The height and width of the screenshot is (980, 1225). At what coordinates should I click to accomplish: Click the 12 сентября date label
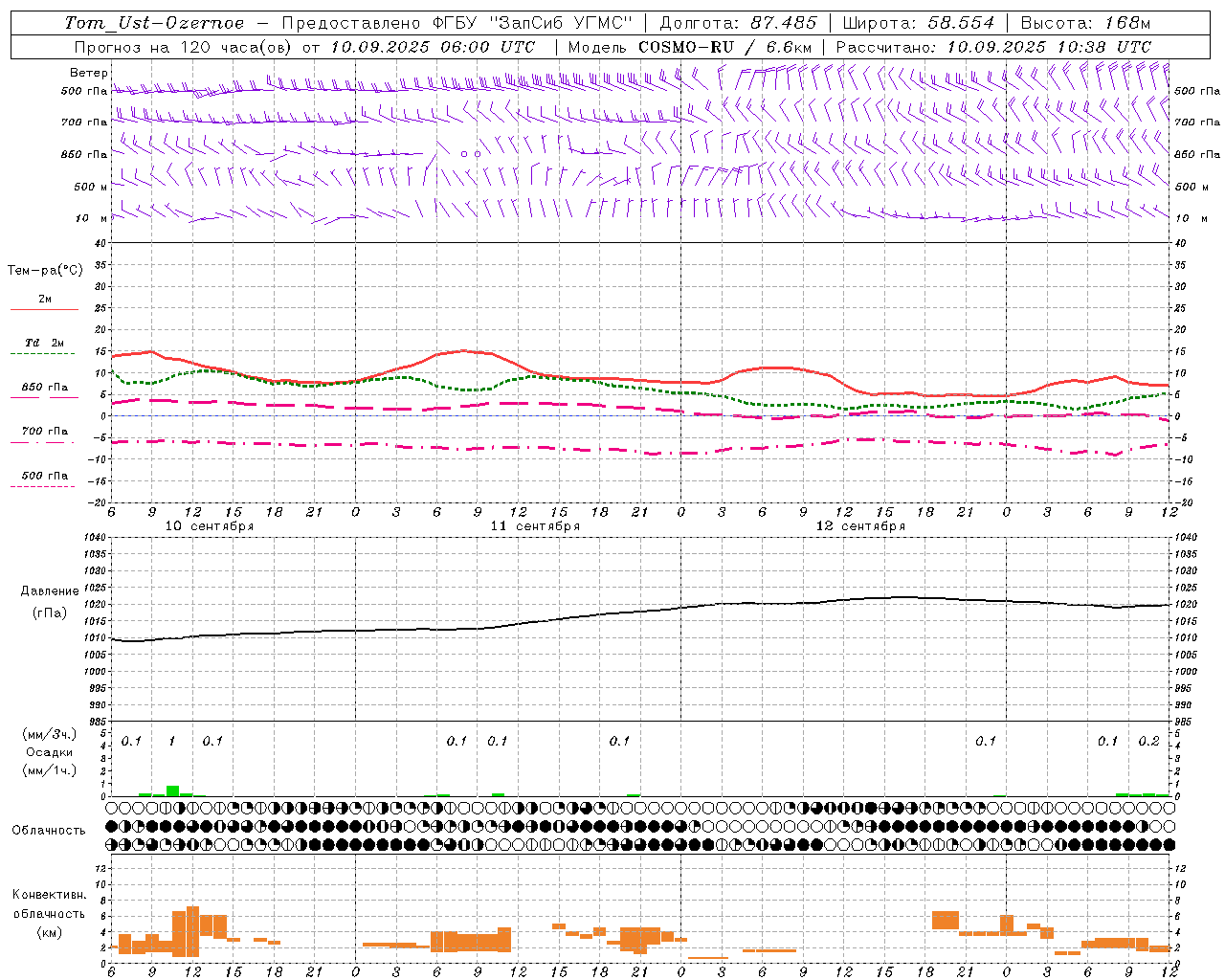(860, 525)
